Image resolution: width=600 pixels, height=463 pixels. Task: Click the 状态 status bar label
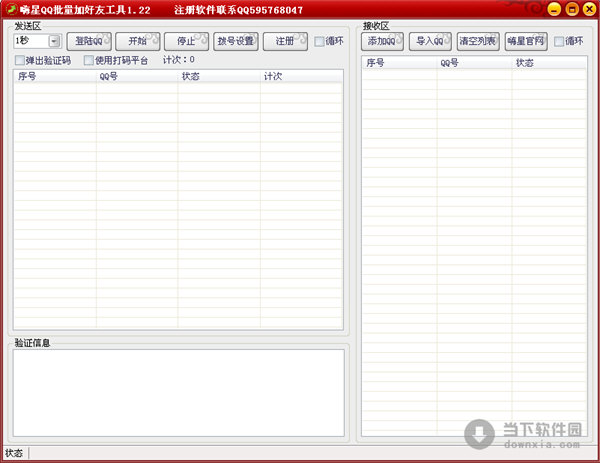point(14,453)
